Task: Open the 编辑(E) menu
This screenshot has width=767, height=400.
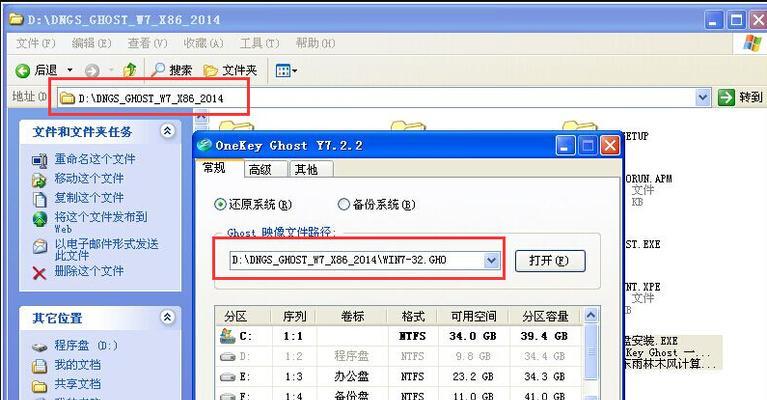Action: pos(91,44)
